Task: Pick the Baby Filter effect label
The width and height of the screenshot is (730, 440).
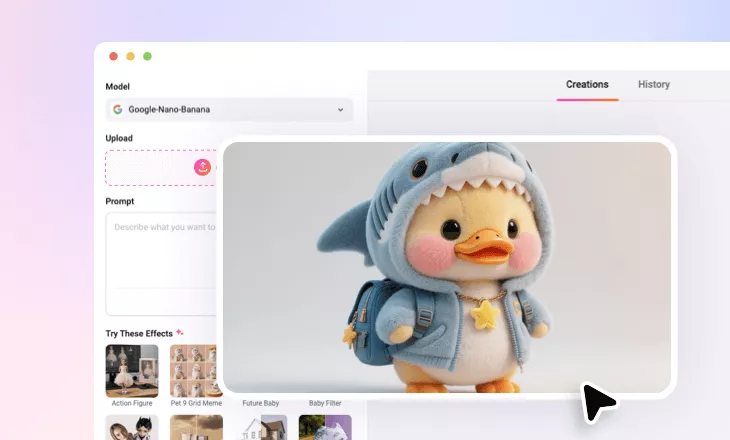Action: [324, 403]
